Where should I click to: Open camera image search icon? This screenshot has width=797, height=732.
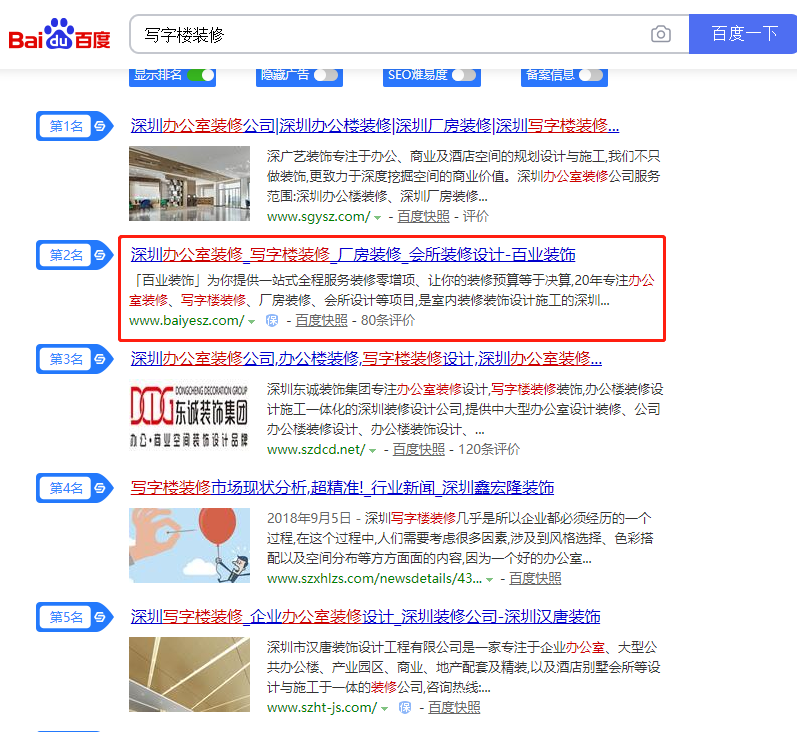tap(660, 34)
